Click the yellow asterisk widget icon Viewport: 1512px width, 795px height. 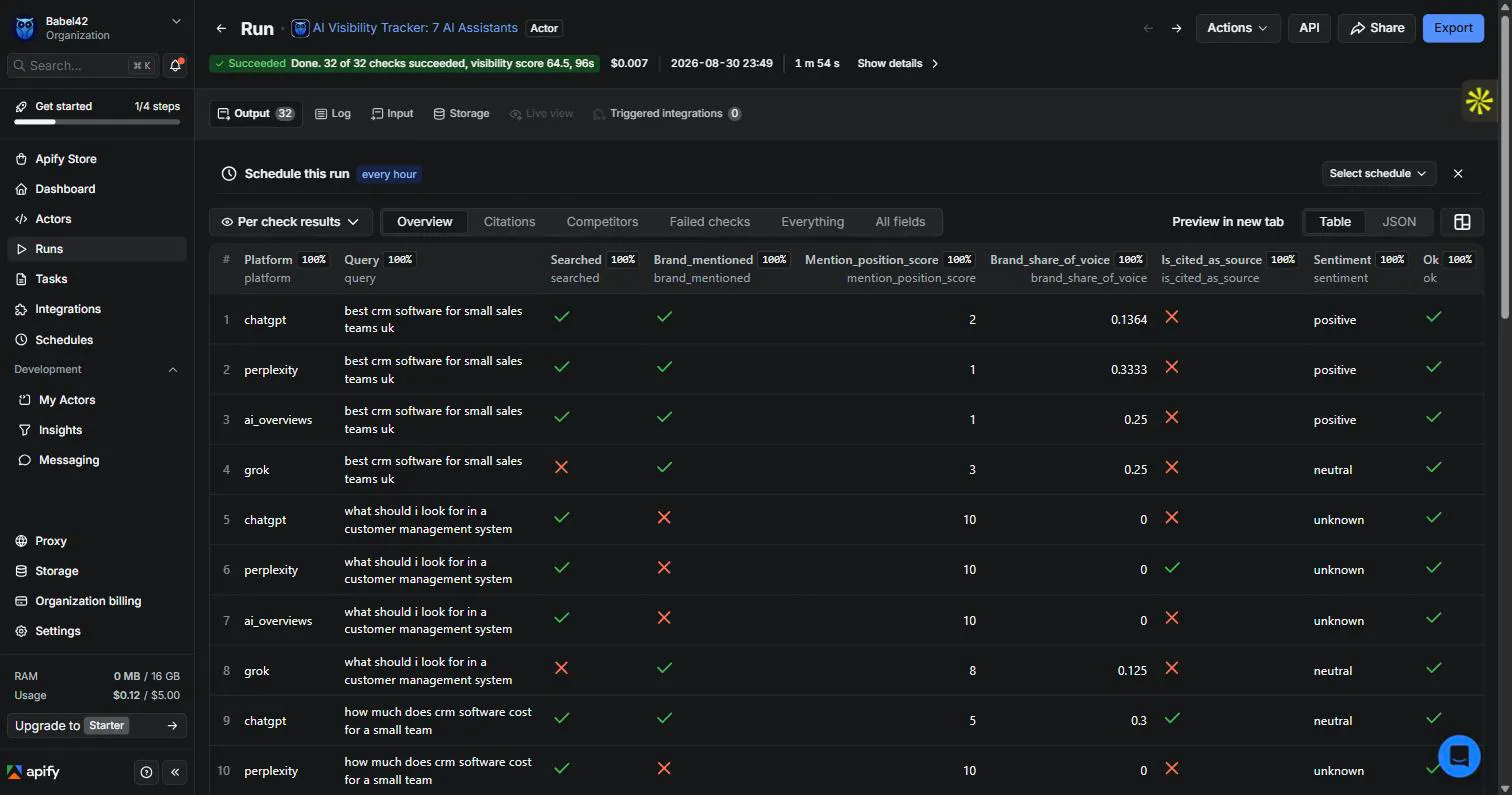click(x=1479, y=101)
